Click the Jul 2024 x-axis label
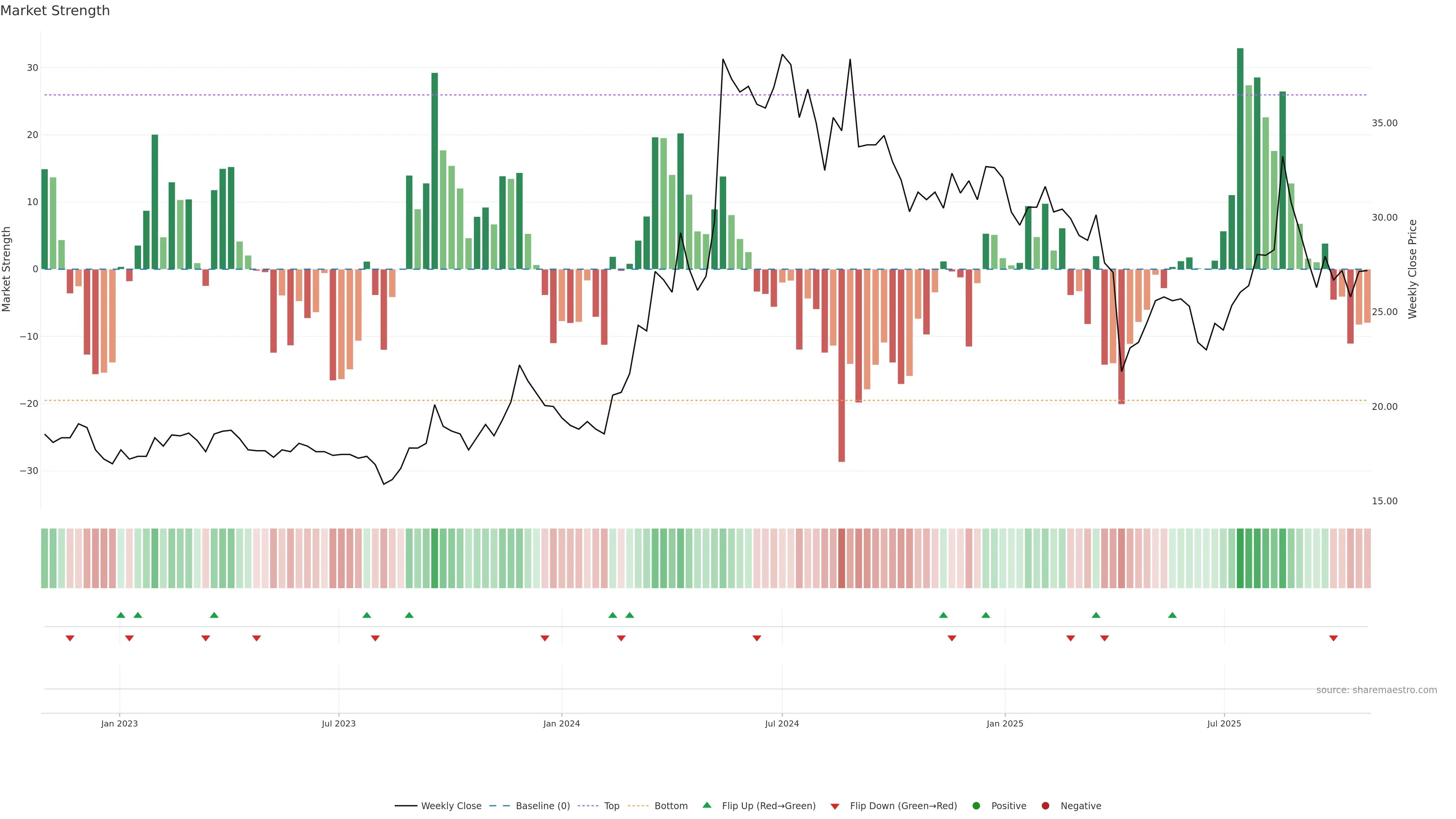 tap(782, 723)
